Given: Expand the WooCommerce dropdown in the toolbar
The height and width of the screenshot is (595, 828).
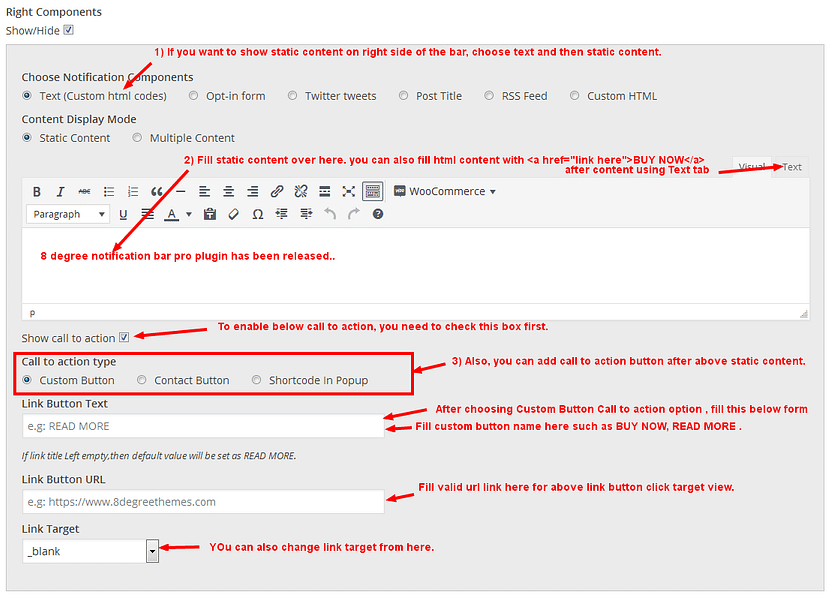Looking at the screenshot, I should [x=445, y=191].
